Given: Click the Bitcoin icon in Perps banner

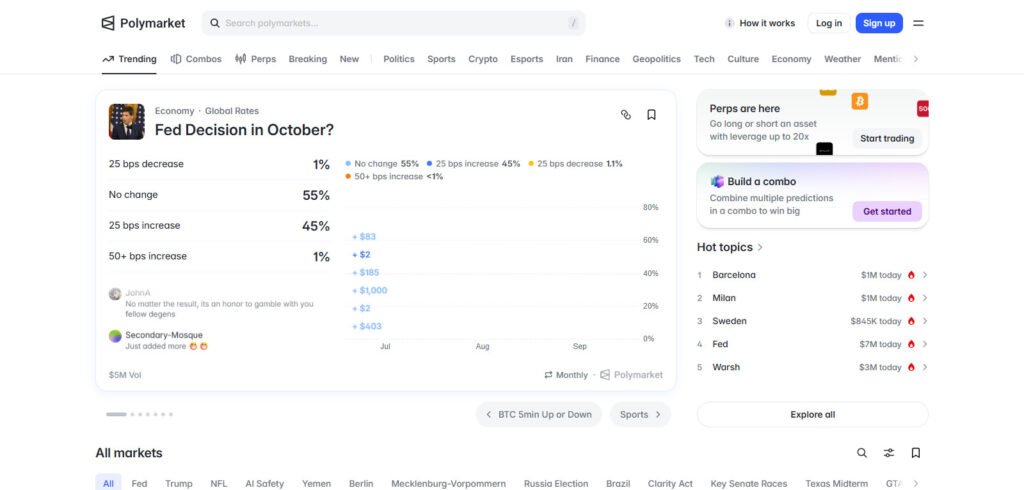Looking at the screenshot, I should coord(860,101).
